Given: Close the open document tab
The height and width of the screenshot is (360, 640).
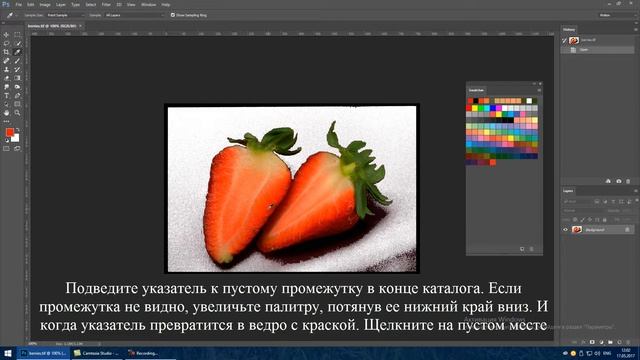Looking at the screenshot, I should click(x=80, y=26).
